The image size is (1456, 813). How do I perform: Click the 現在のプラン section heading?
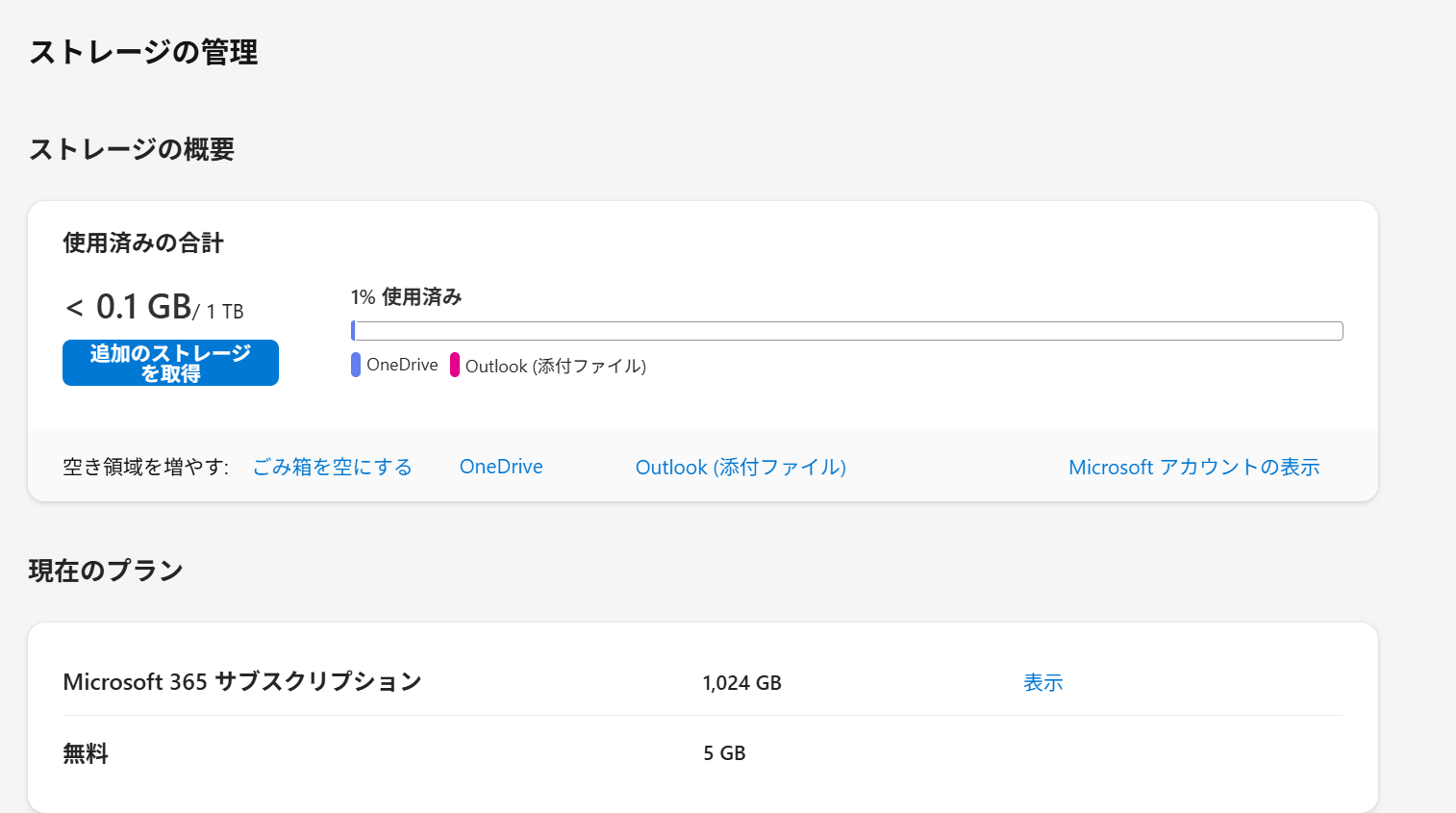click(106, 571)
